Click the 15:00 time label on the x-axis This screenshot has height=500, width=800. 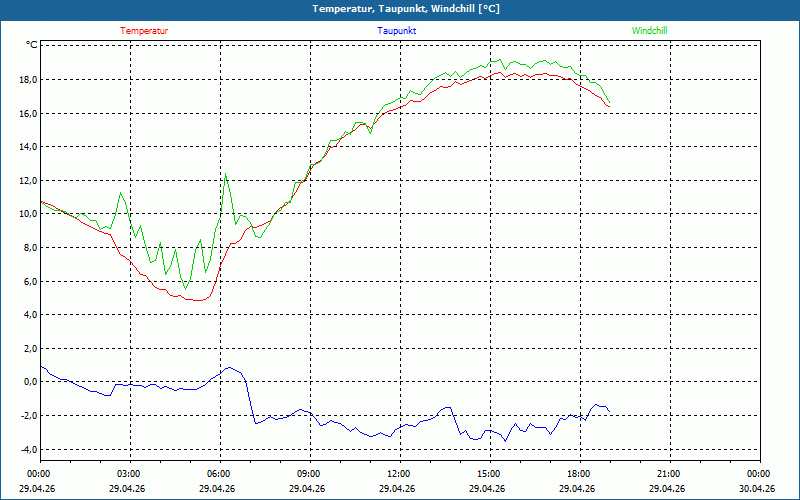point(489,473)
